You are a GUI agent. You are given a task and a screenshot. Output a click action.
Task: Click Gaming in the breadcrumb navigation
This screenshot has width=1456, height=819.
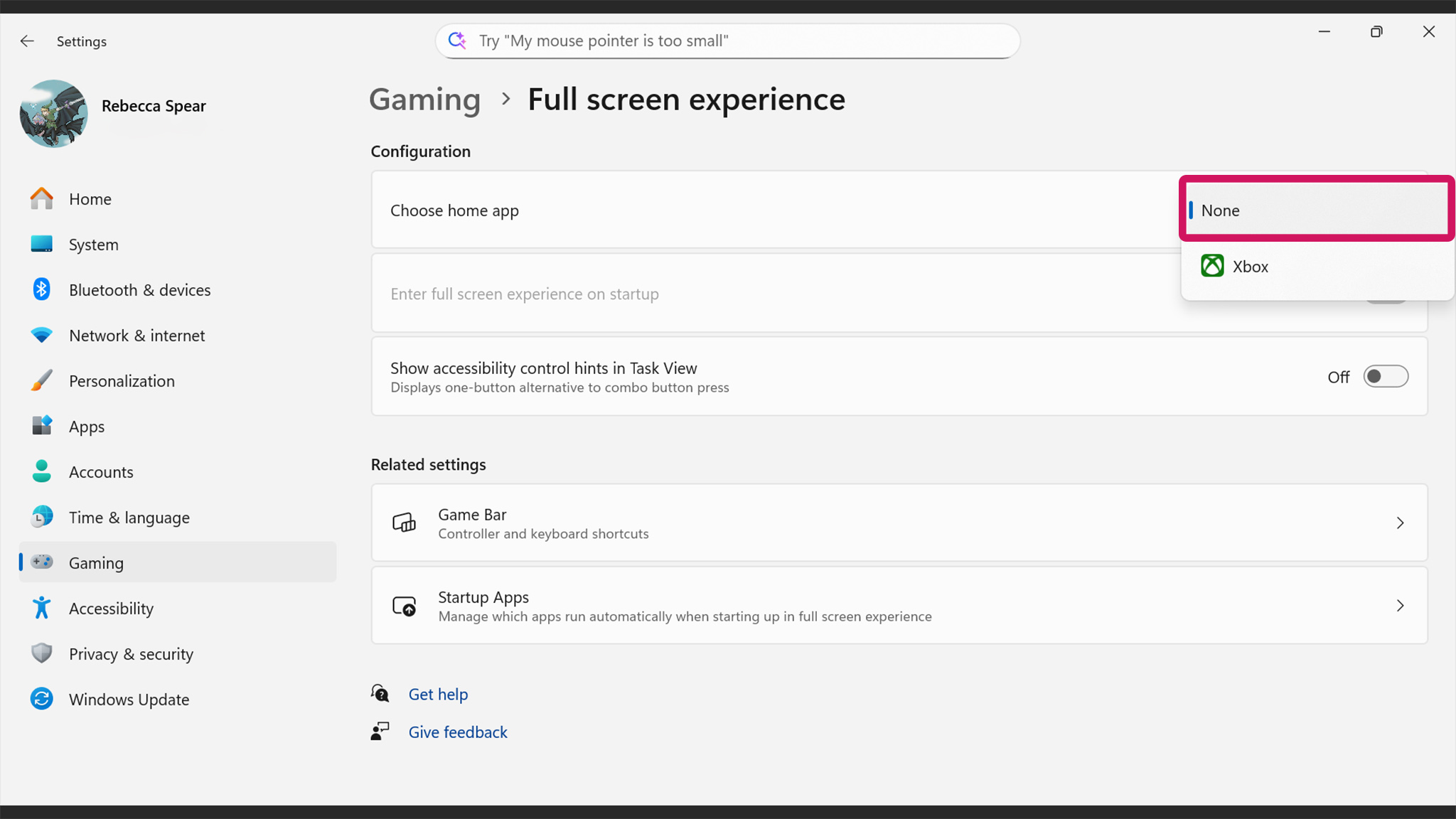424,100
